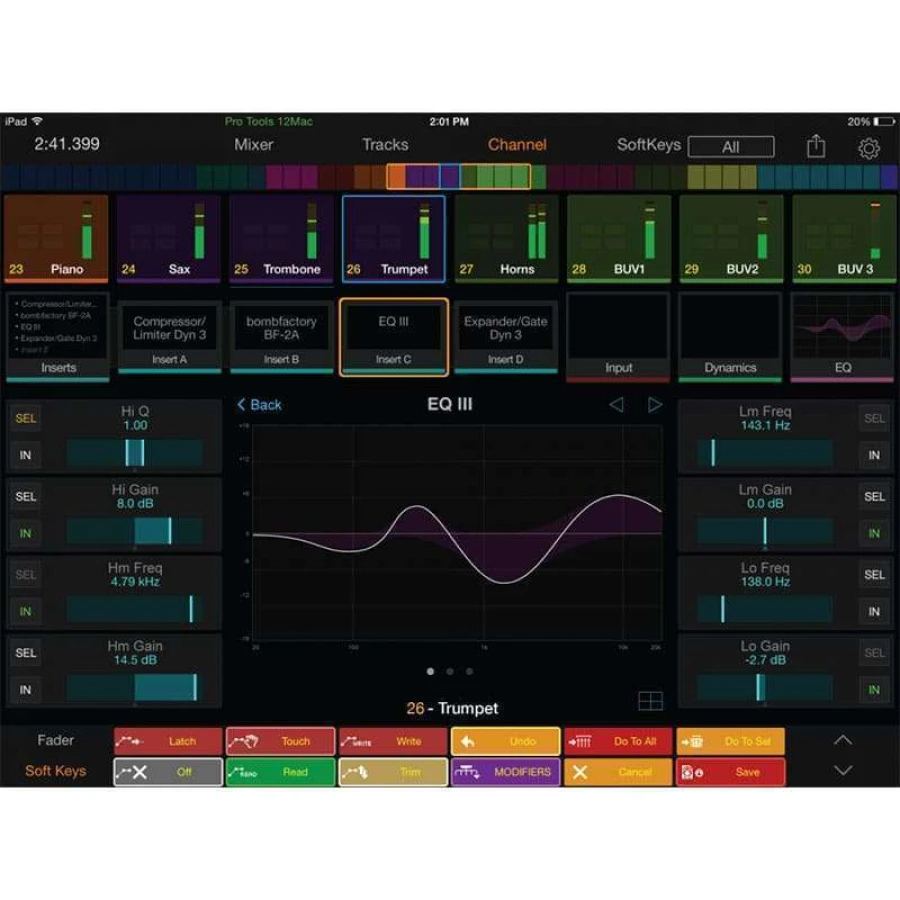The width and height of the screenshot is (900, 900).
Task: Tap the Read automation soft key
Action: click(280, 772)
